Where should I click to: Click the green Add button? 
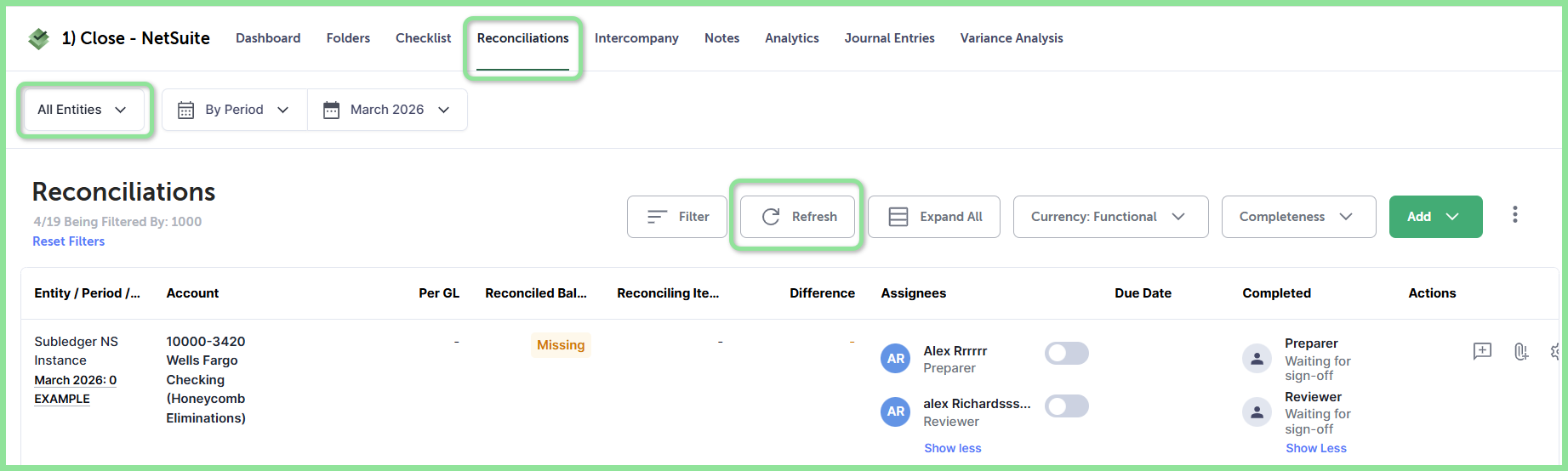(1435, 217)
